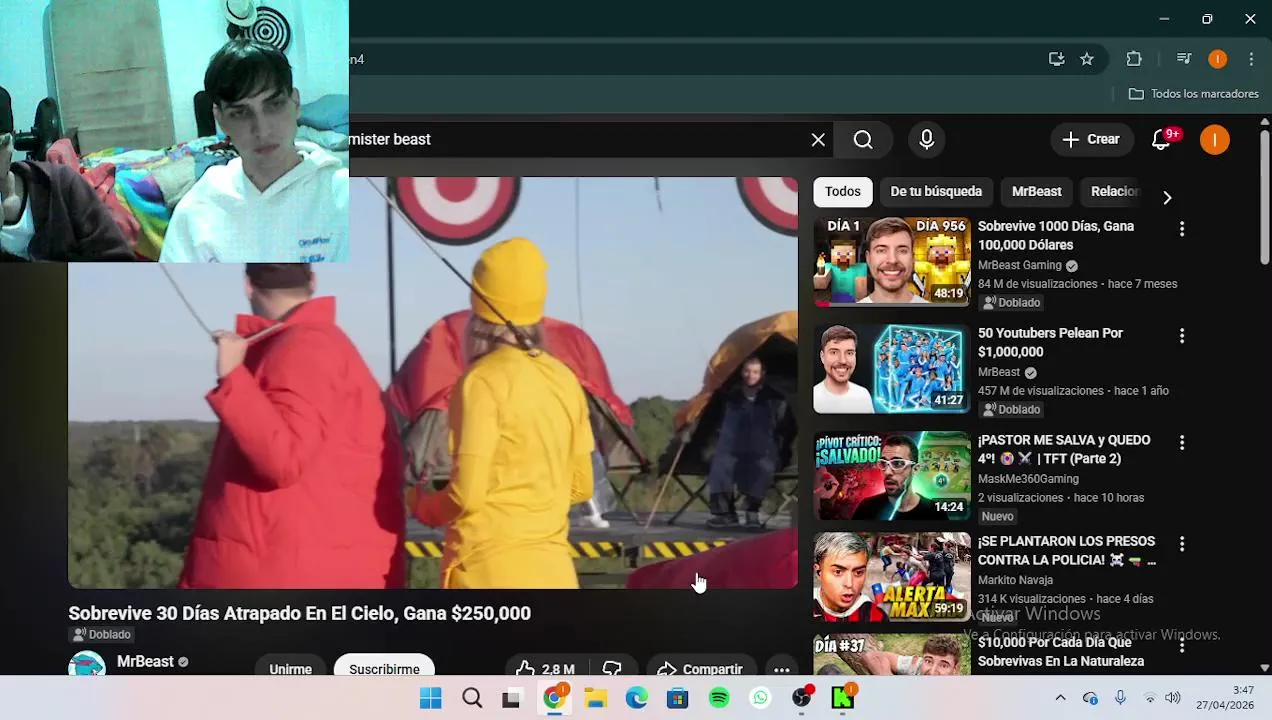Image resolution: width=1272 pixels, height=720 pixels.
Task: Click the Compartir share button
Action: 700,667
